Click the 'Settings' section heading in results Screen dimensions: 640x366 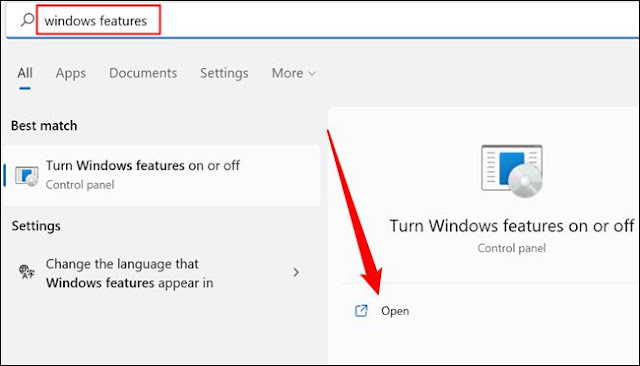click(36, 226)
